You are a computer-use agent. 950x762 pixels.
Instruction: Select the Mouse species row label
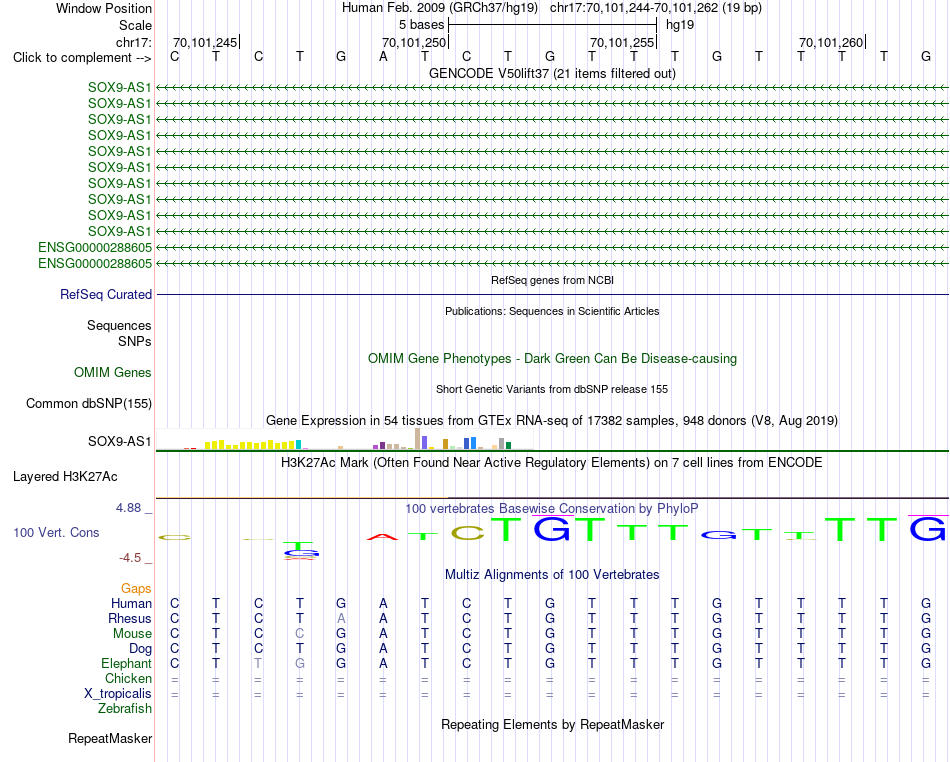click(x=132, y=634)
